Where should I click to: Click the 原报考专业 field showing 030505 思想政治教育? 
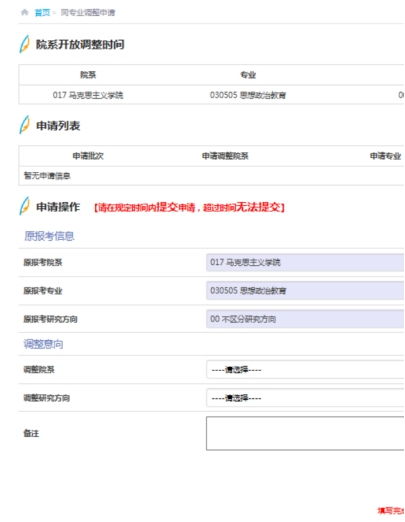305,290
